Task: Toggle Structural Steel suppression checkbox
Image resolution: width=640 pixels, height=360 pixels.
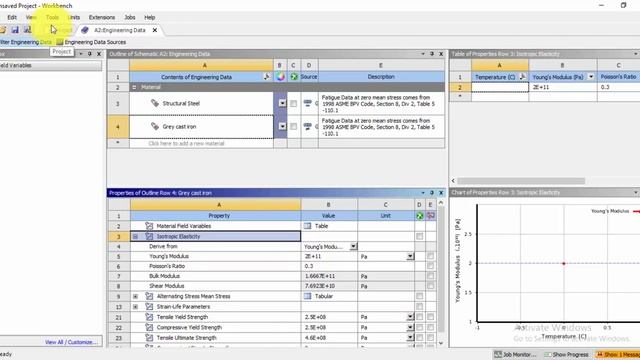Action: pos(293,104)
